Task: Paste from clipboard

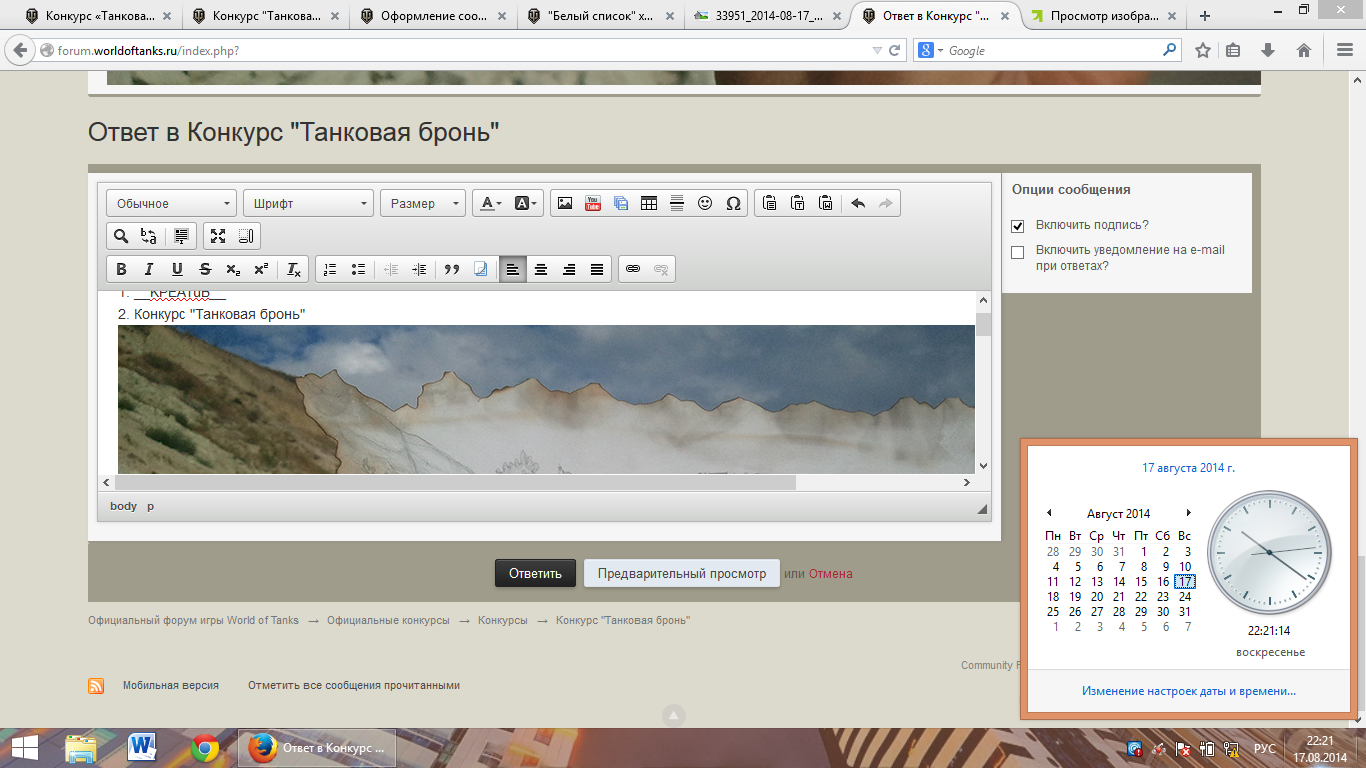Action: click(x=769, y=203)
